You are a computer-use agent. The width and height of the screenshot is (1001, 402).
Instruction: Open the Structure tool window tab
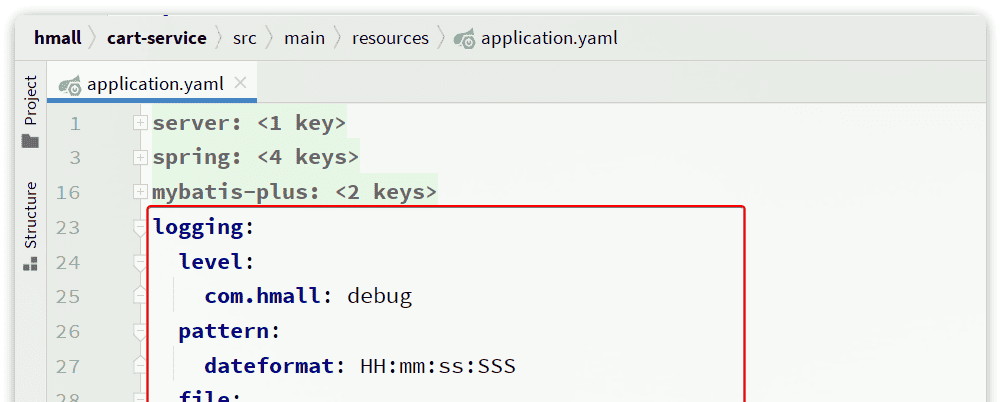[x=30, y=214]
